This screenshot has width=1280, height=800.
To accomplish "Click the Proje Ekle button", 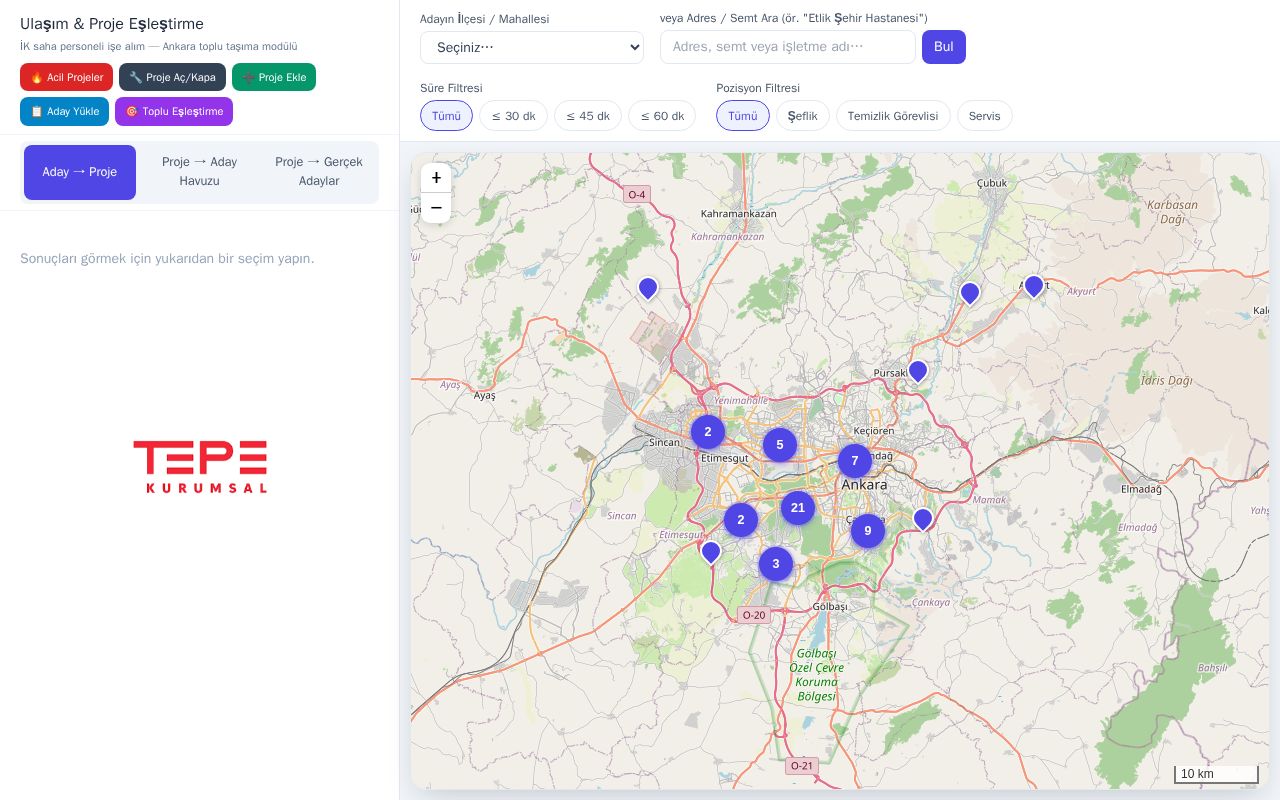I will tap(274, 77).
